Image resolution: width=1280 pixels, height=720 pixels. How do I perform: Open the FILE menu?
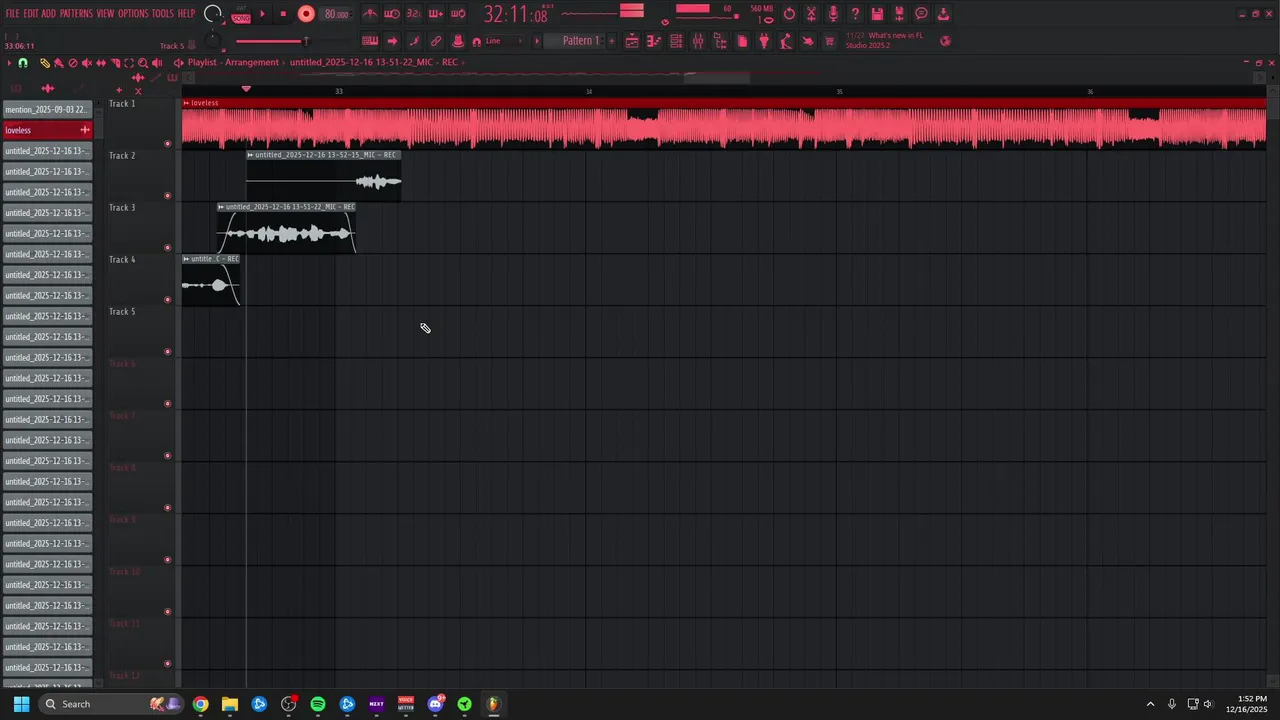point(13,14)
